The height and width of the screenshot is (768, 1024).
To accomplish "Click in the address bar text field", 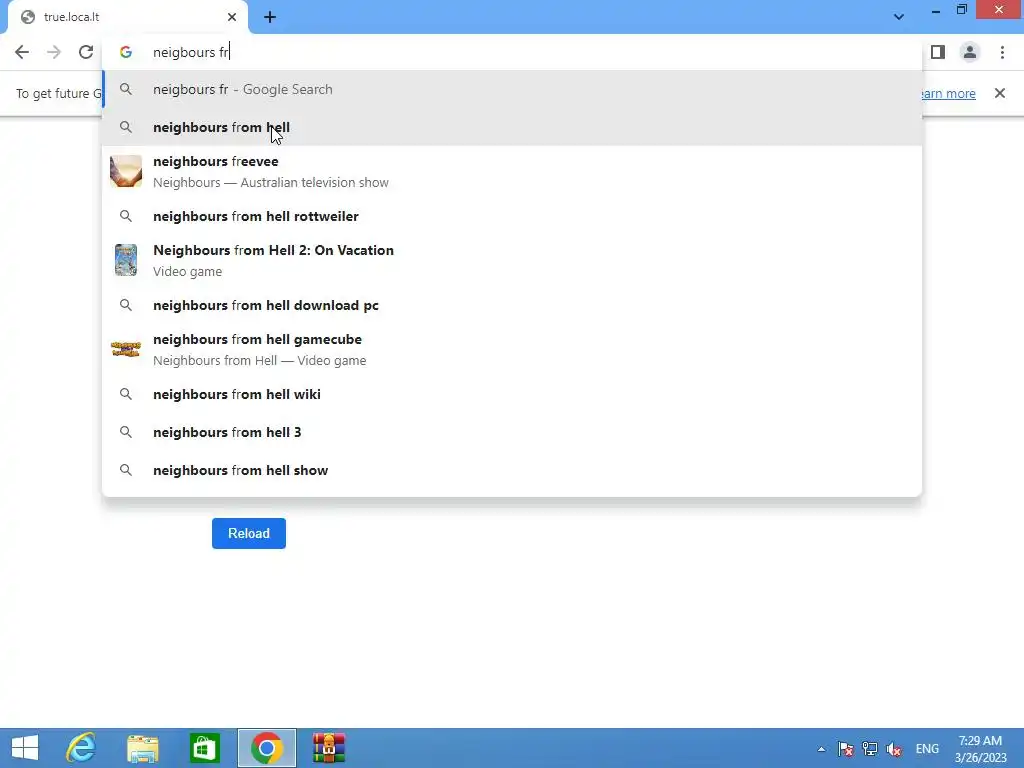I will click(512, 52).
